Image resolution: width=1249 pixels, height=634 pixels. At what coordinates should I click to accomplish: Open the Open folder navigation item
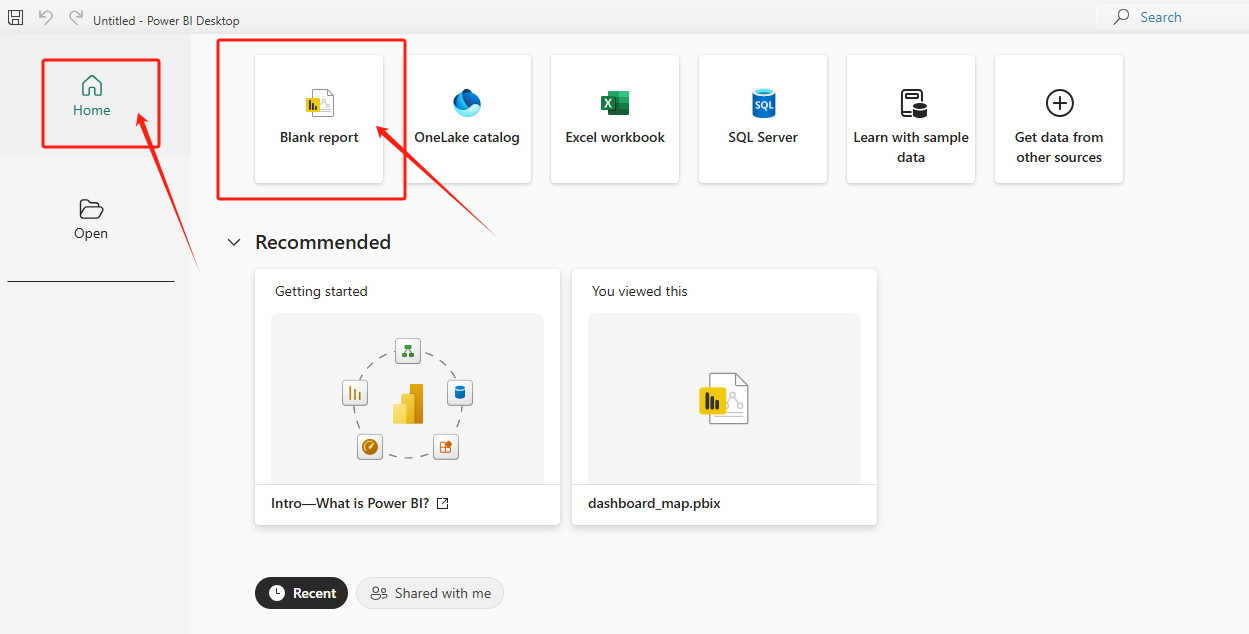click(91, 219)
